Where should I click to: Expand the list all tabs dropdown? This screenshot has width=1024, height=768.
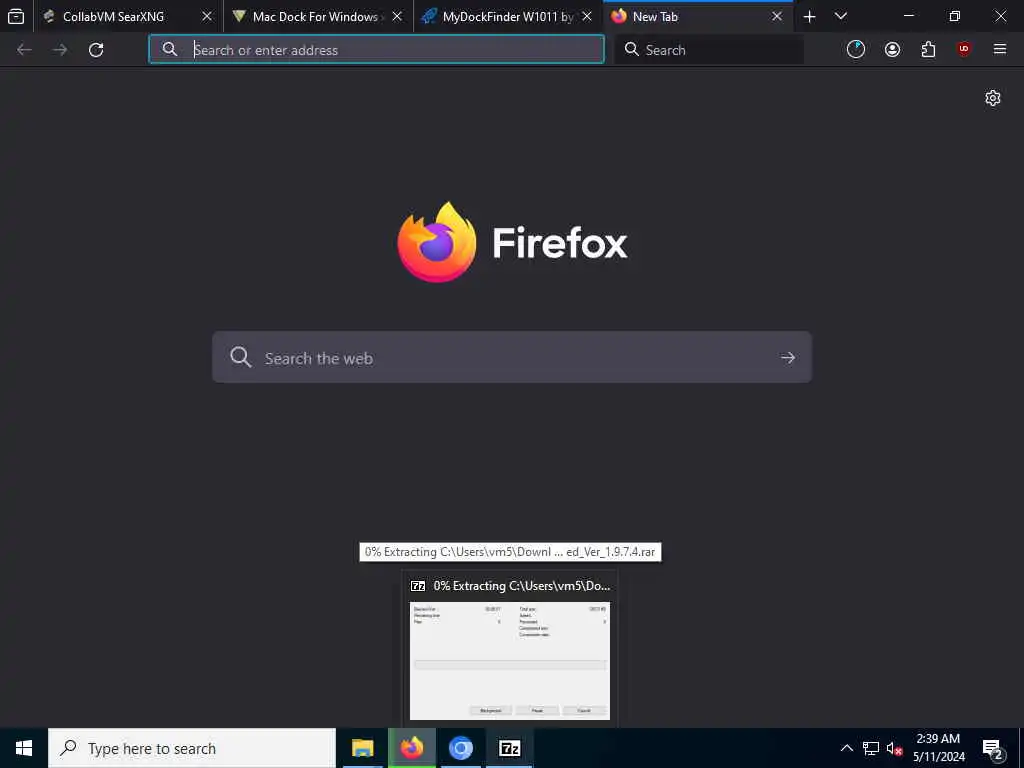[841, 16]
